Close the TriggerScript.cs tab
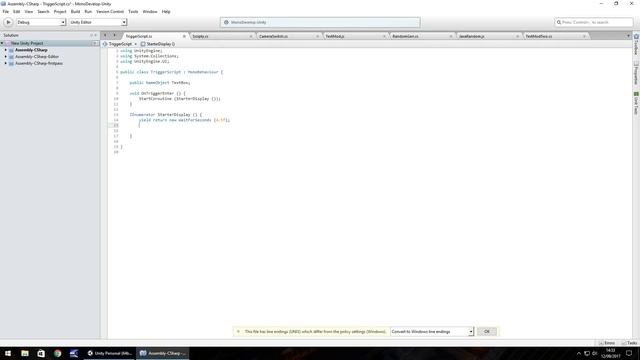The height and width of the screenshot is (360, 640). click(x=184, y=36)
